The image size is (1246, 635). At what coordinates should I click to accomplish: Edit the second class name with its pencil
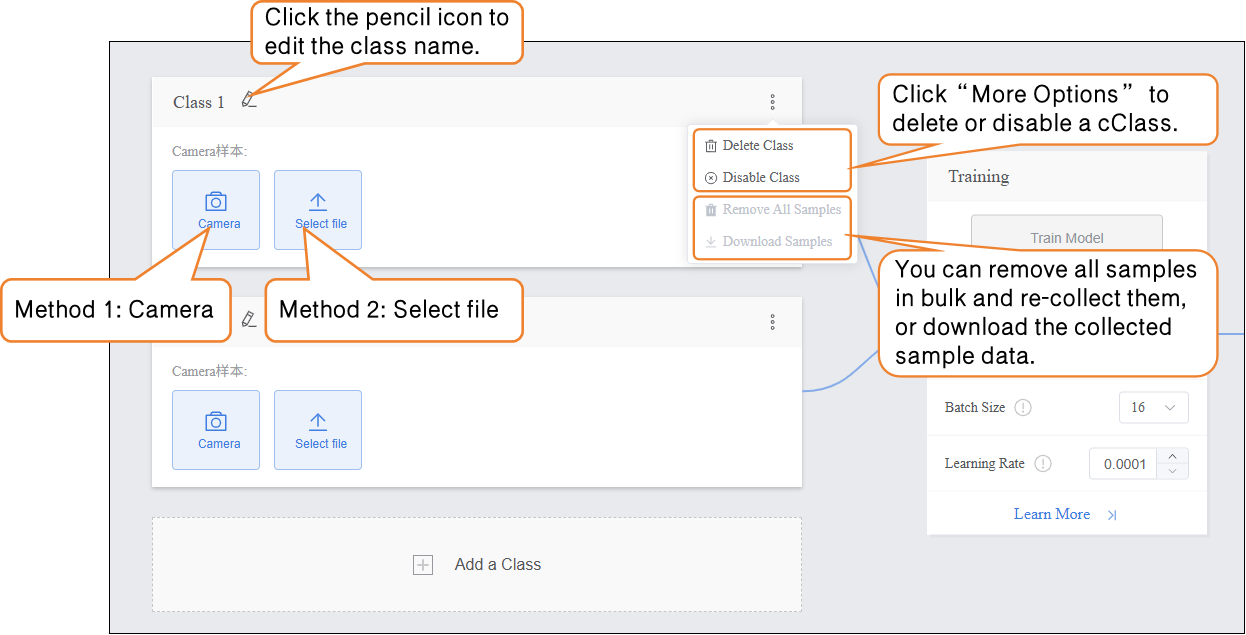click(249, 320)
